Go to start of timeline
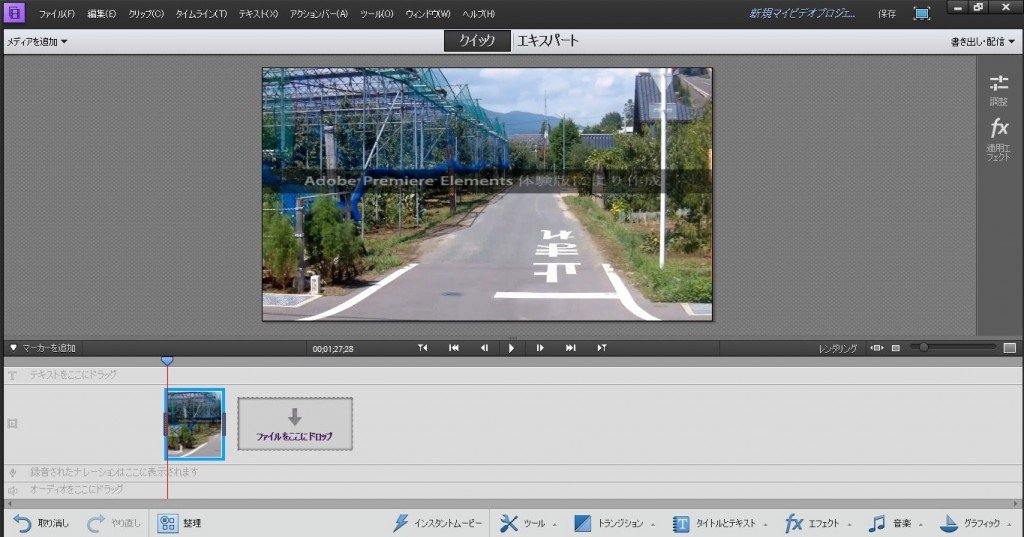 (x=454, y=348)
